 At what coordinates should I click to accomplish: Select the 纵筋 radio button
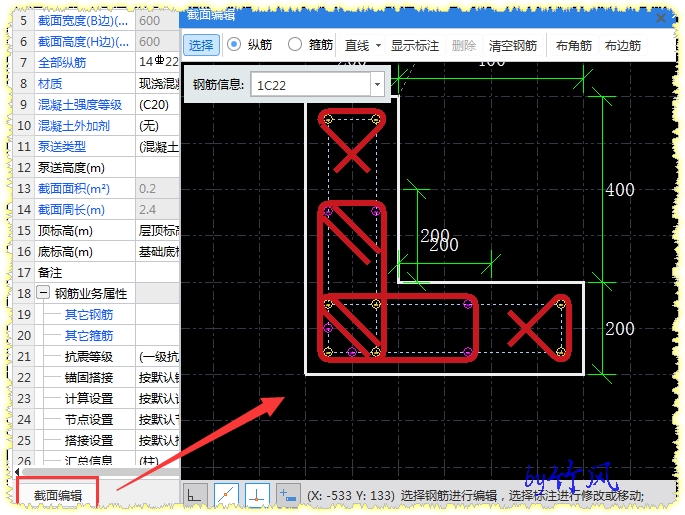(x=234, y=45)
